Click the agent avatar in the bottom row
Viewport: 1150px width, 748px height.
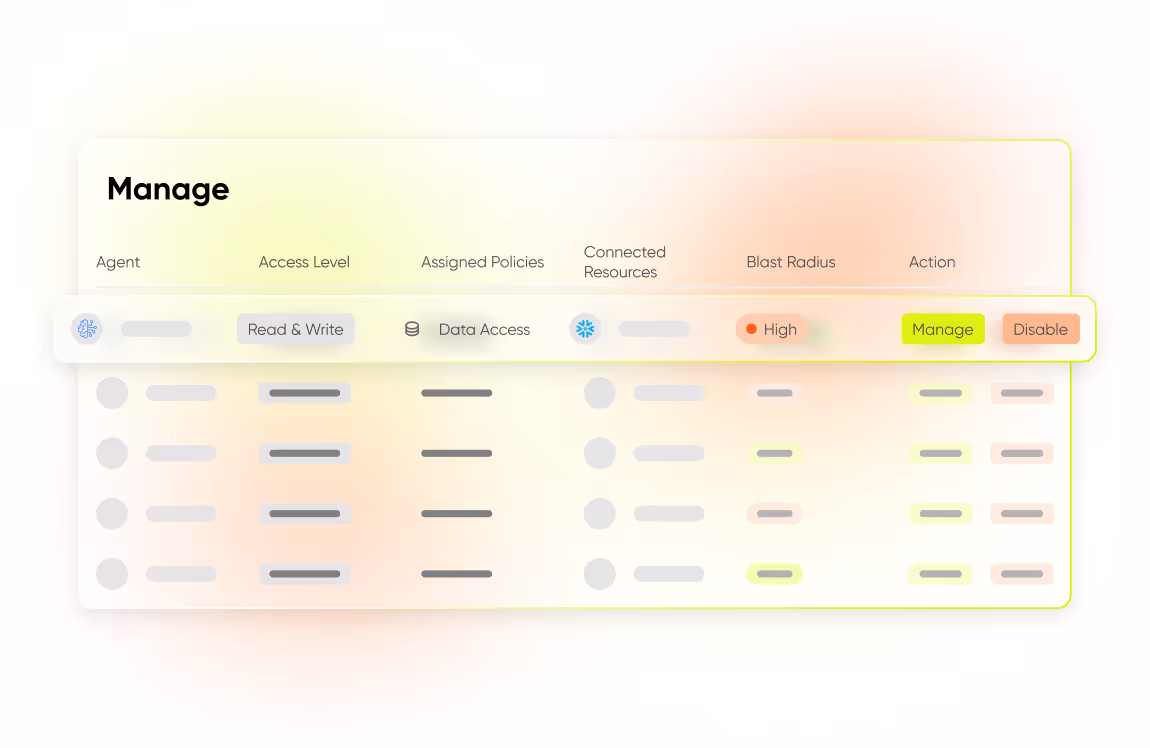click(112, 573)
